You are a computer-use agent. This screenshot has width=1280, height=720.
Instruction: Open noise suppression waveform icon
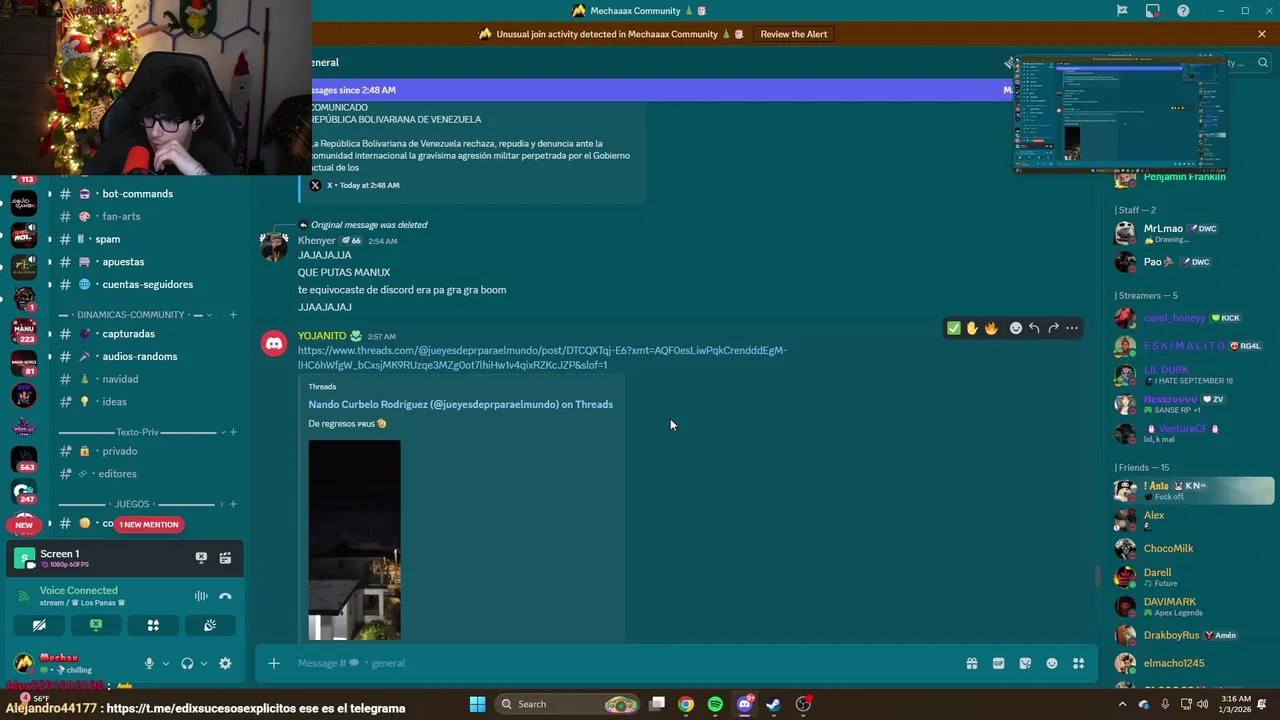pos(201,596)
